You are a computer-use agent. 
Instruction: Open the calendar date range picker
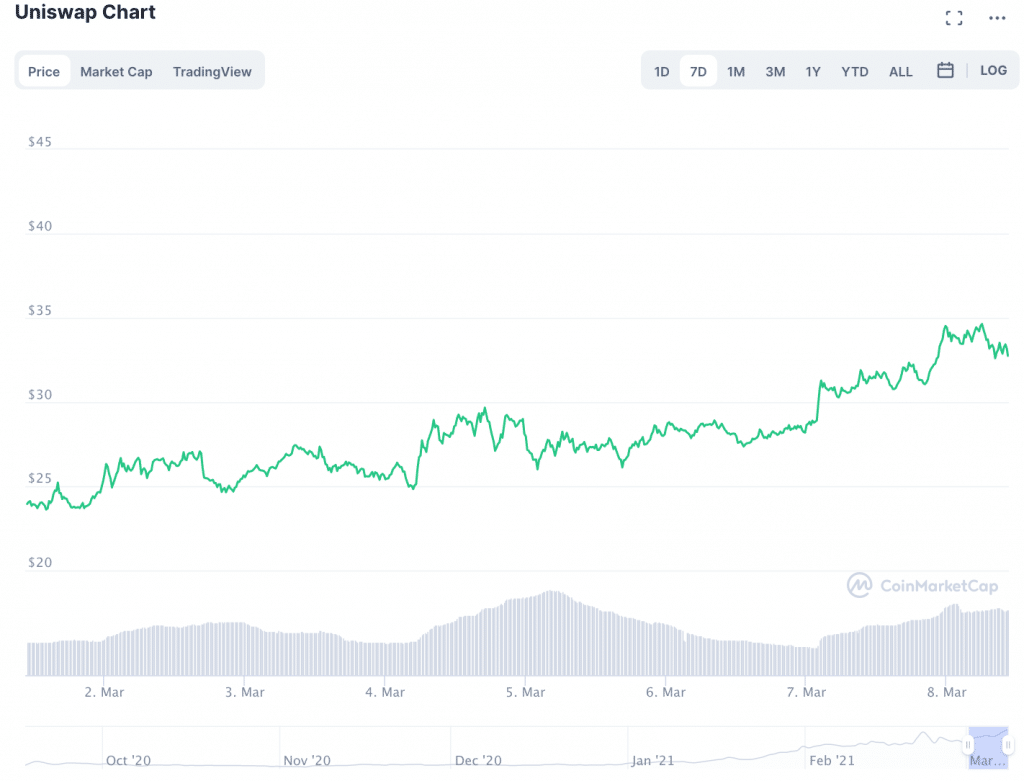[x=945, y=71]
